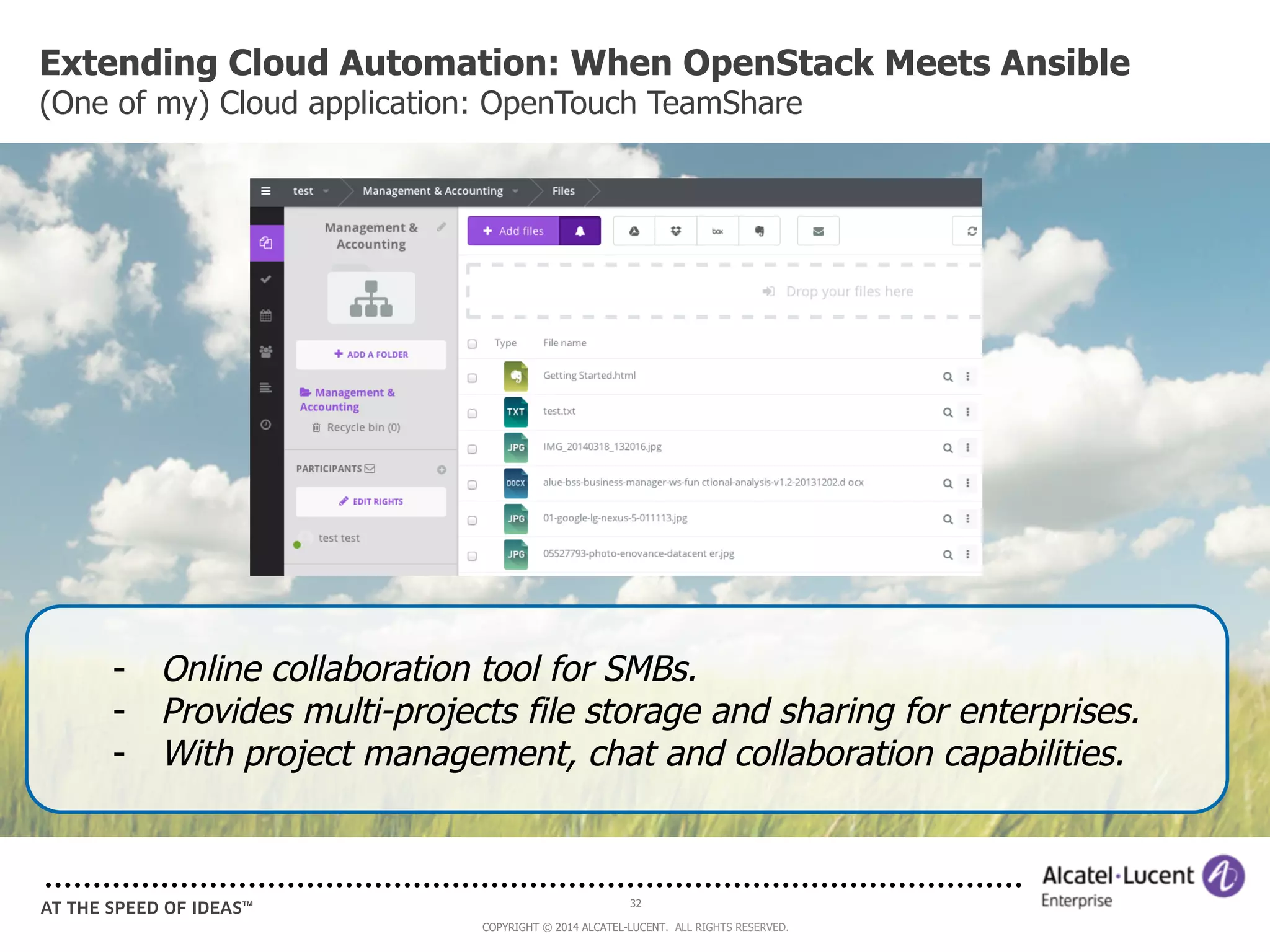Open the hamburger menu icon

coord(266,191)
